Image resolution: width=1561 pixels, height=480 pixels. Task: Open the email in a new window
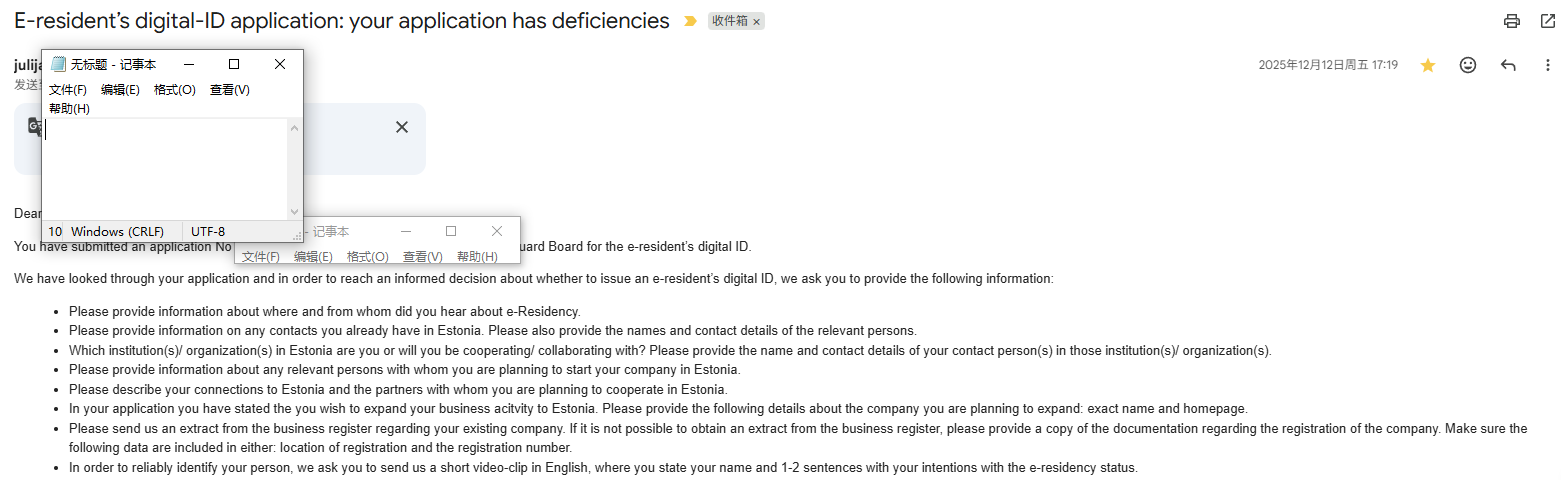[x=1548, y=21]
